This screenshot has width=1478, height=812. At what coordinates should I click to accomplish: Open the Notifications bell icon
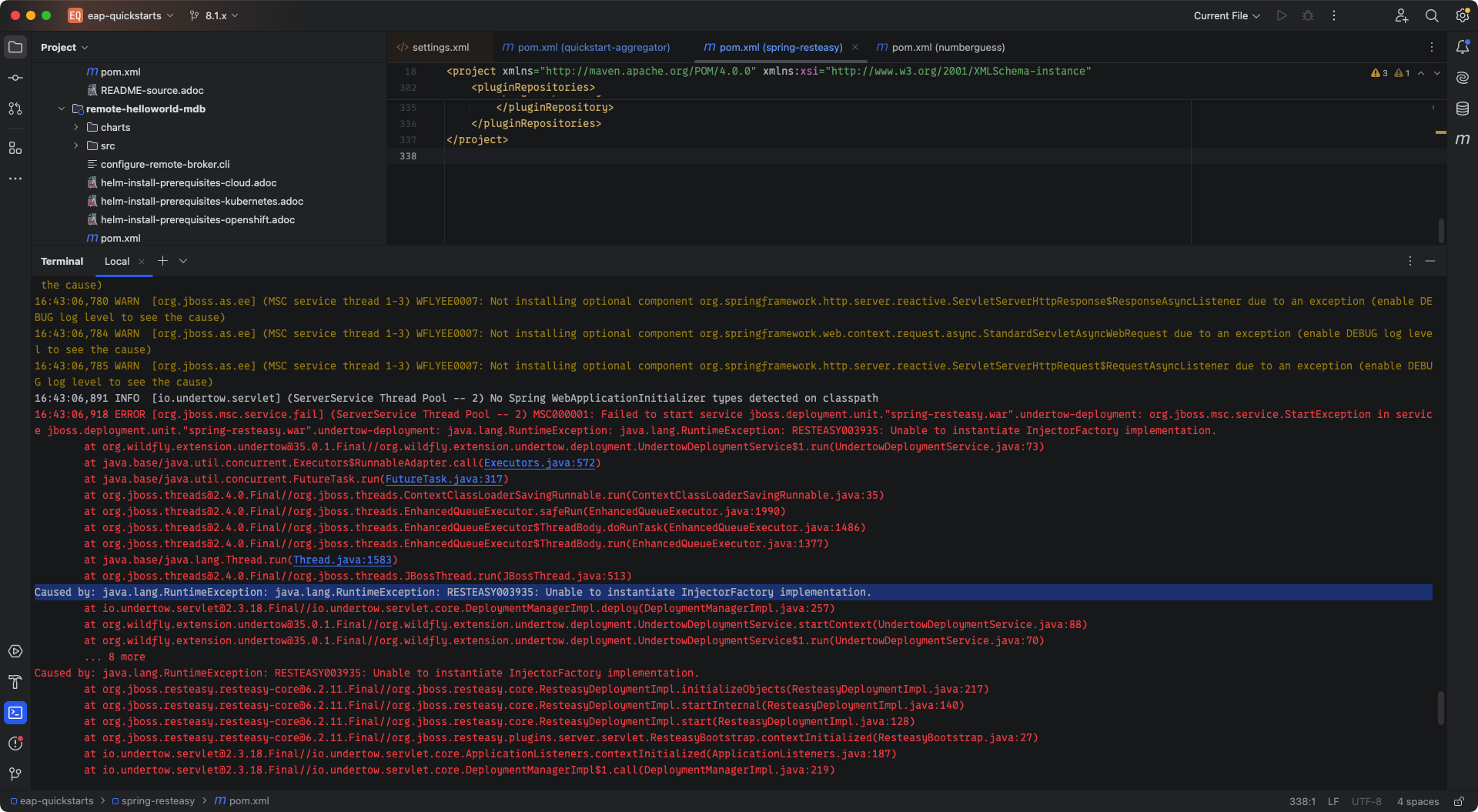(1463, 47)
